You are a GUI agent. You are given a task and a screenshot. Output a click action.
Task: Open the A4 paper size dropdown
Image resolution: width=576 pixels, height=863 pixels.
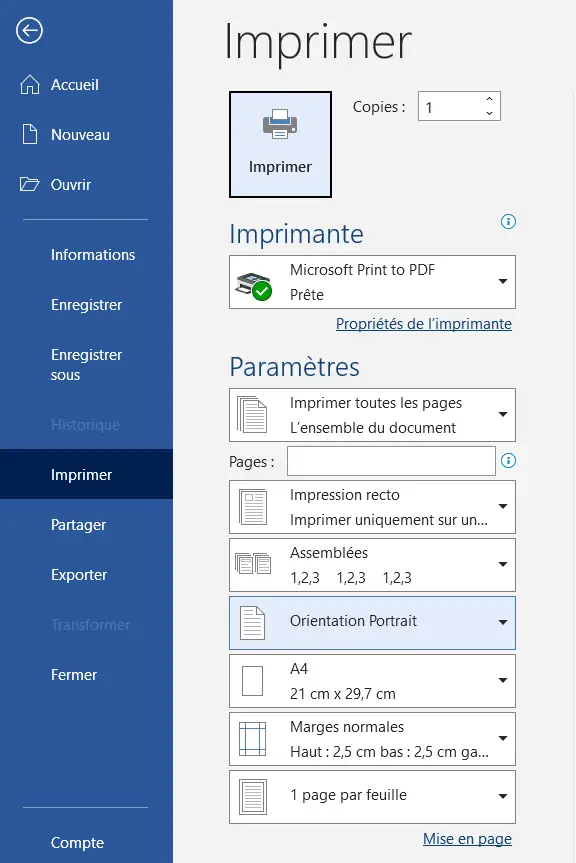click(x=372, y=681)
